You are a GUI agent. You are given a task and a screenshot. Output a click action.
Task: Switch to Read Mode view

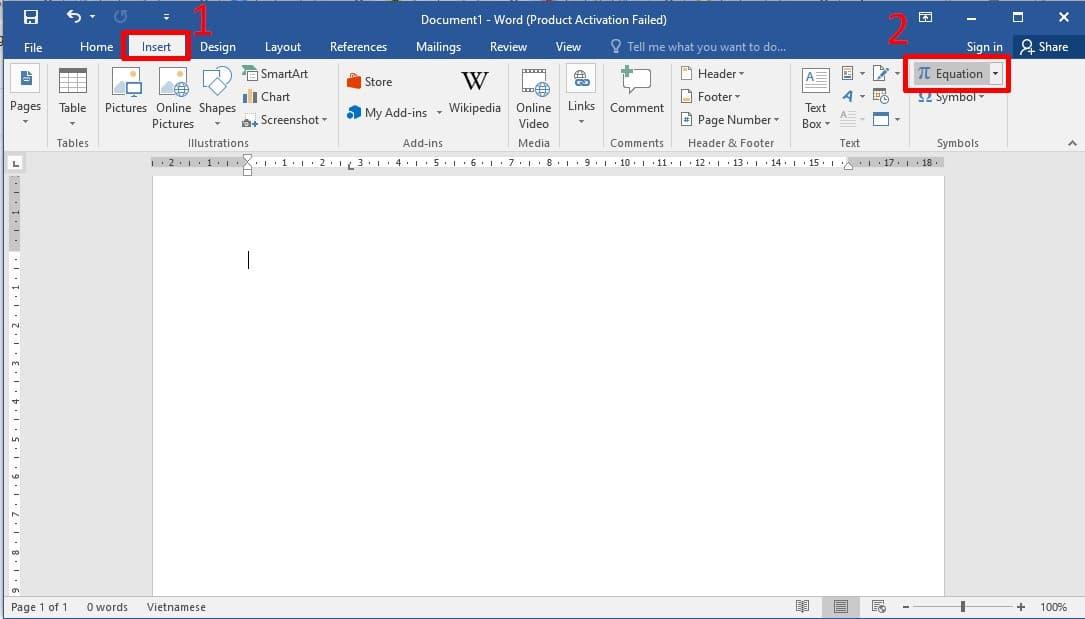click(x=802, y=607)
